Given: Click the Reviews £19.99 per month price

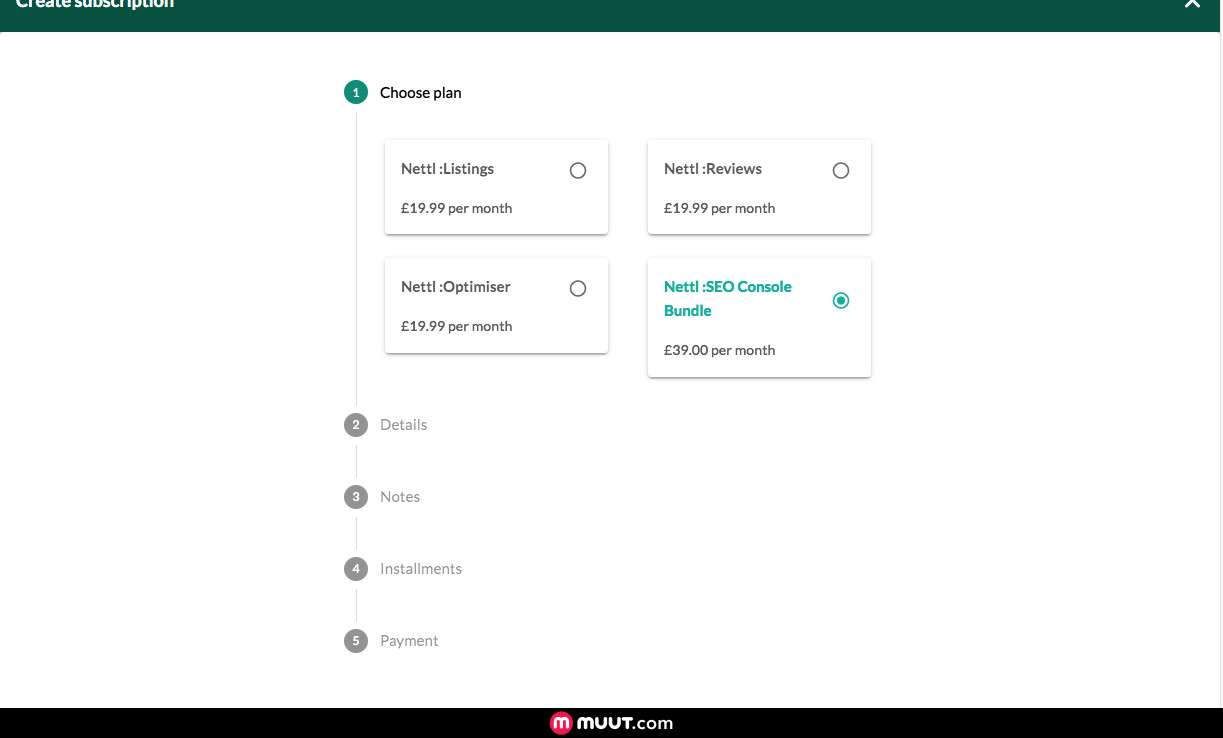Looking at the screenshot, I should pos(719,208).
